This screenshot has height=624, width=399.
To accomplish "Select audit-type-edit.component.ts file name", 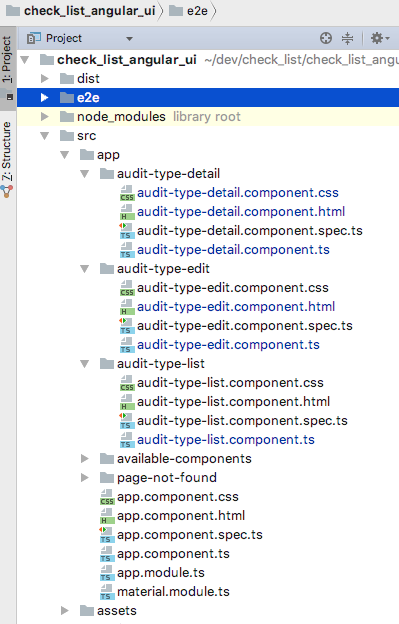I will click(x=228, y=345).
